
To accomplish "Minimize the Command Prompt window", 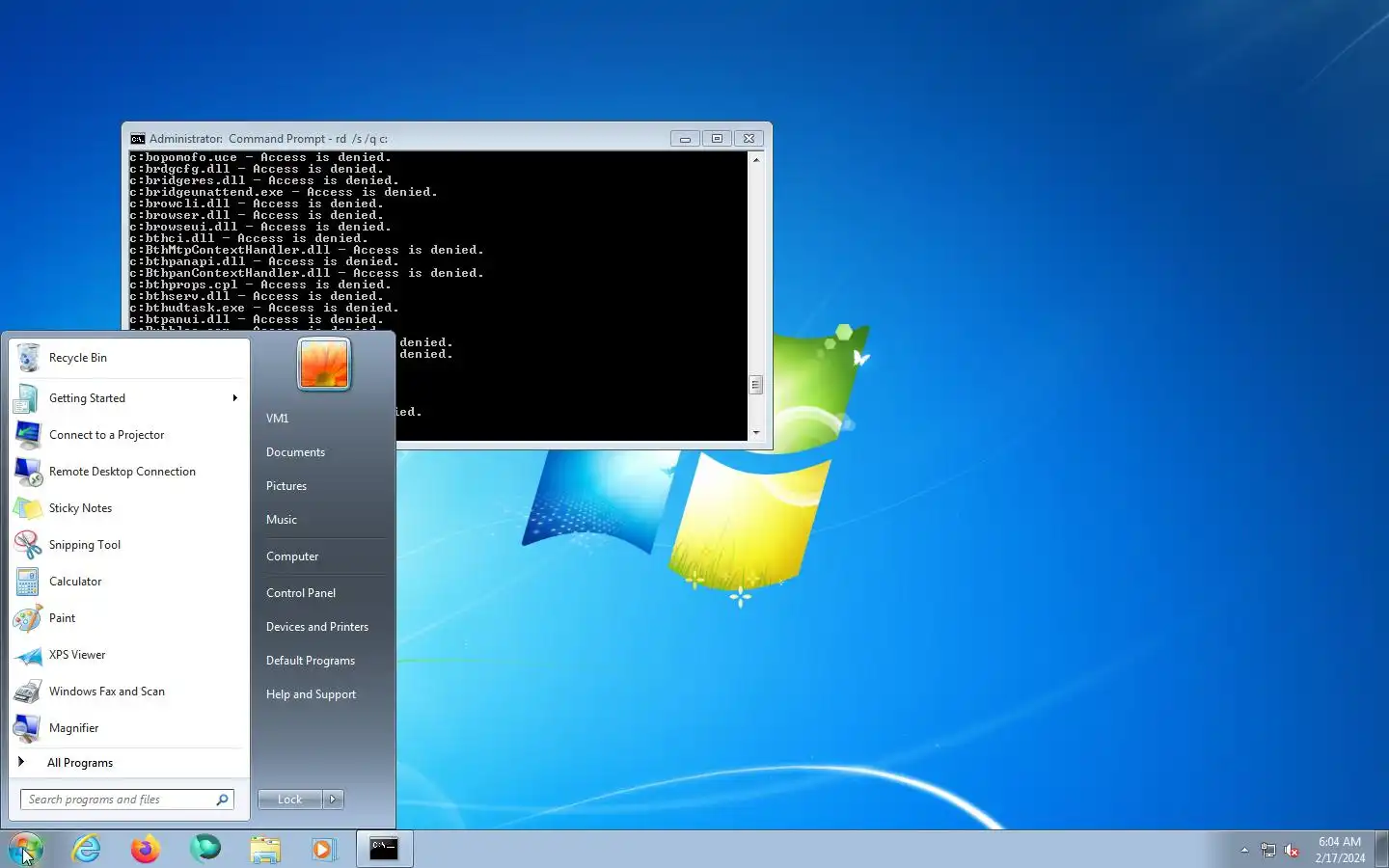I will click(685, 139).
